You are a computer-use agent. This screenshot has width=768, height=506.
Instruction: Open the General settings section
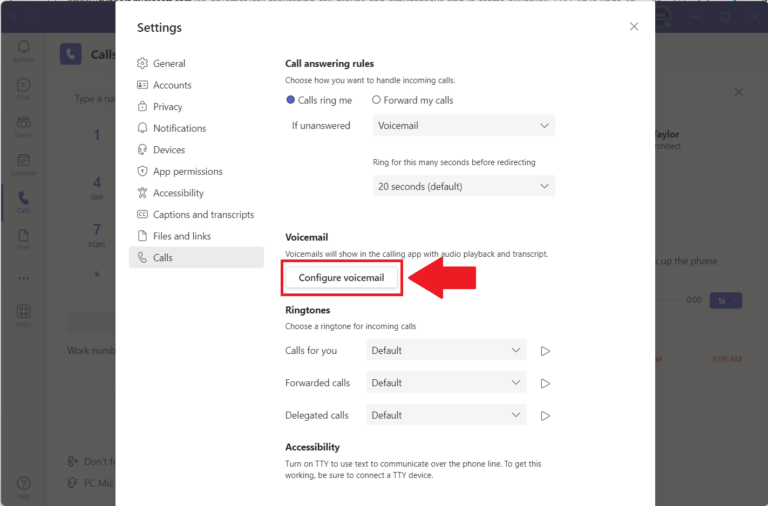(x=196, y=63)
